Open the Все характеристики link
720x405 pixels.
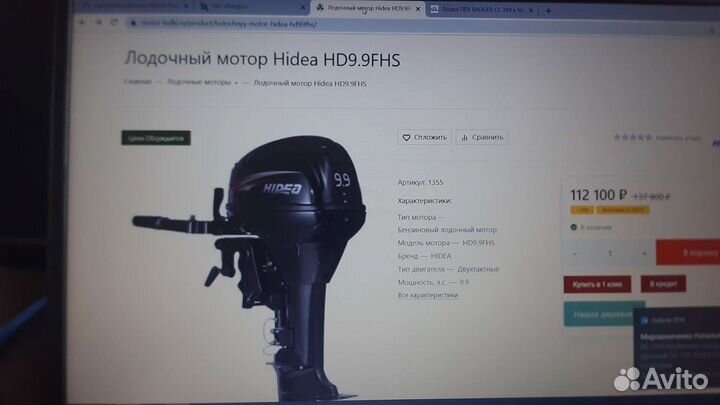[x=428, y=295]
